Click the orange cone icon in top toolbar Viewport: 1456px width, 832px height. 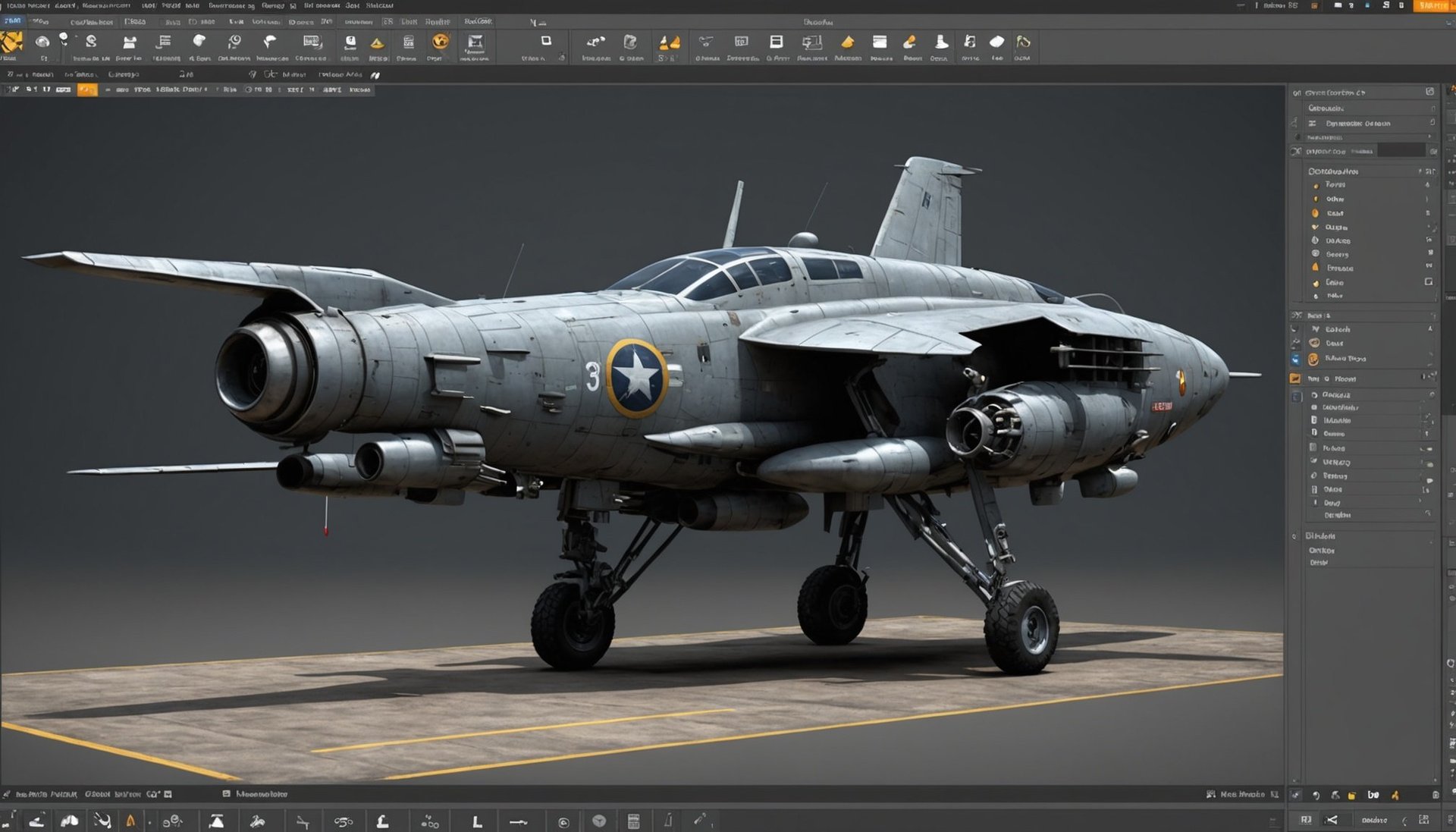[x=377, y=43]
